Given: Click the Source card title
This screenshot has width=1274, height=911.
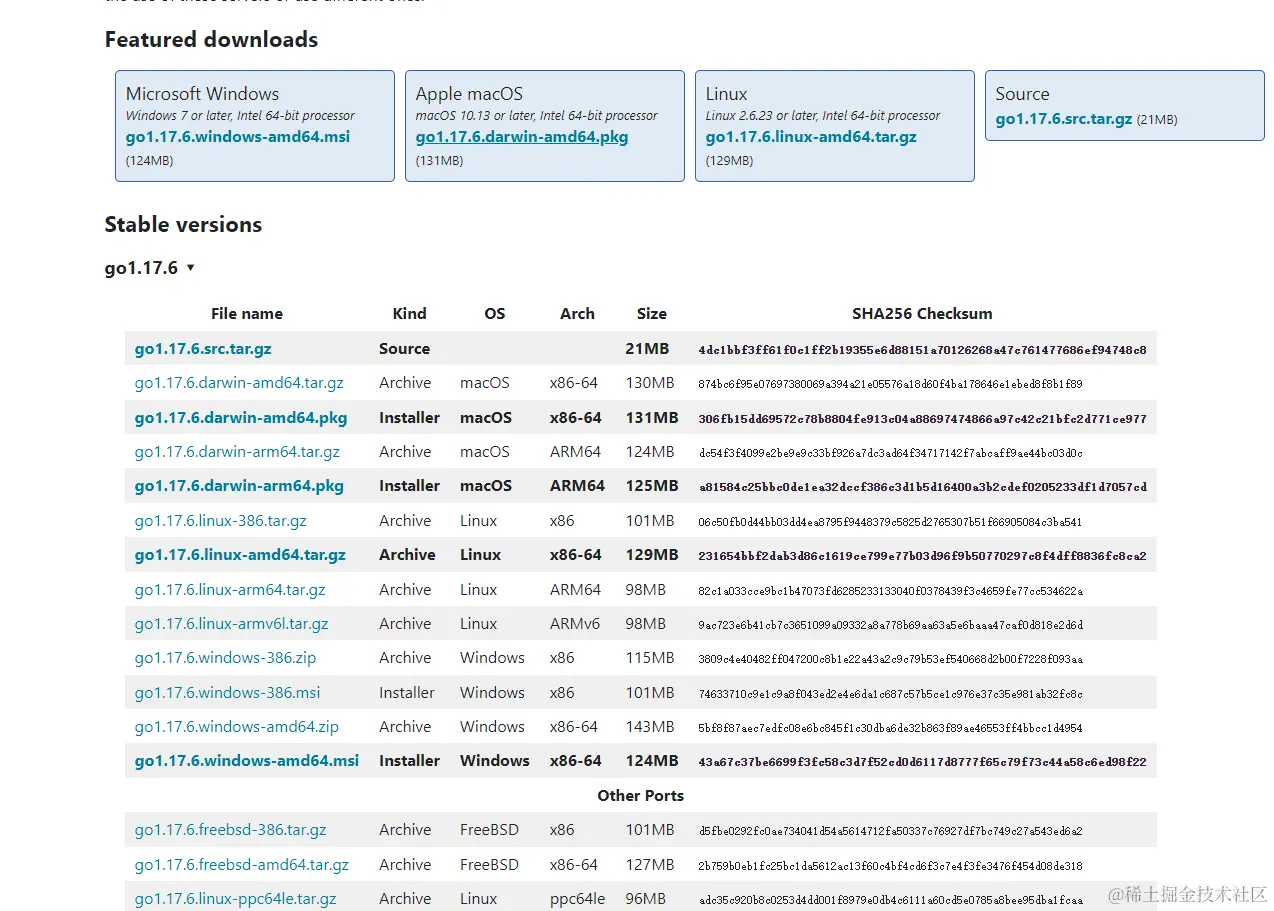Looking at the screenshot, I should tap(1022, 94).
